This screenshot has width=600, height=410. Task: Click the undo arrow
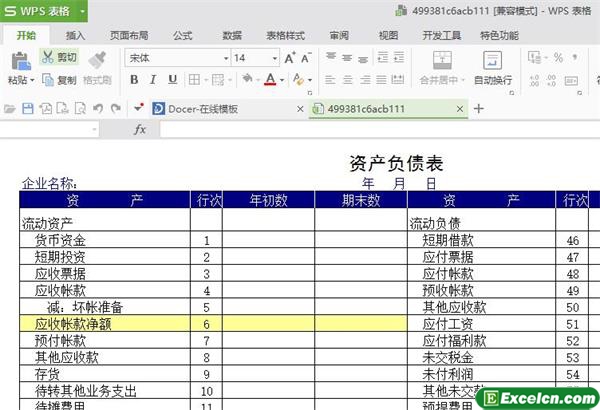[x=98, y=109]
